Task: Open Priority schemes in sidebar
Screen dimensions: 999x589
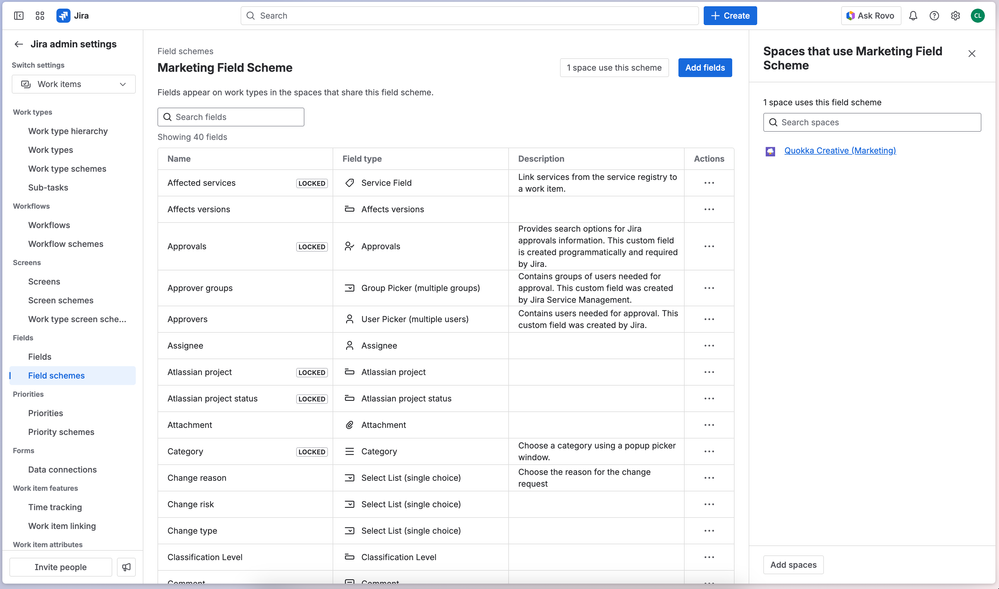Action: click(x=61, y=432)
